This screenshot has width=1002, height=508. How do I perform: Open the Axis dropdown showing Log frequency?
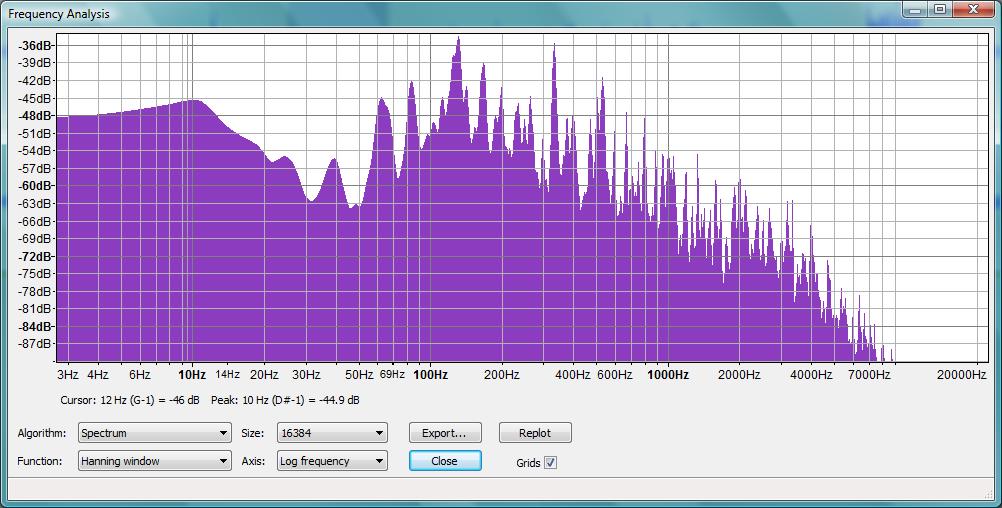pyautogui.click(x=332, y=461)
